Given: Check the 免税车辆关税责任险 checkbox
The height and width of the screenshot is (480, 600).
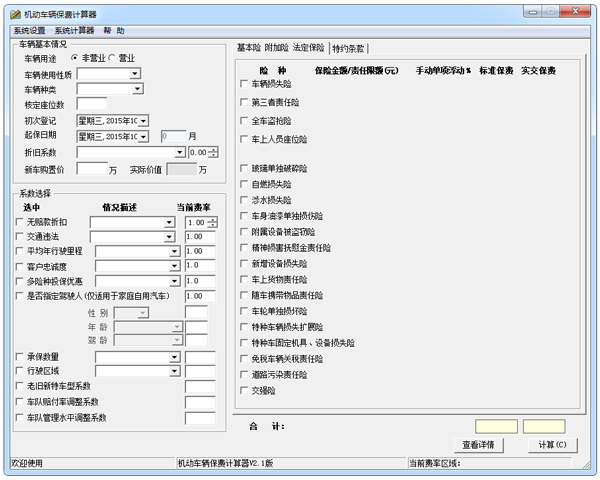Looking at the screenshot, I should pos(244,359).
